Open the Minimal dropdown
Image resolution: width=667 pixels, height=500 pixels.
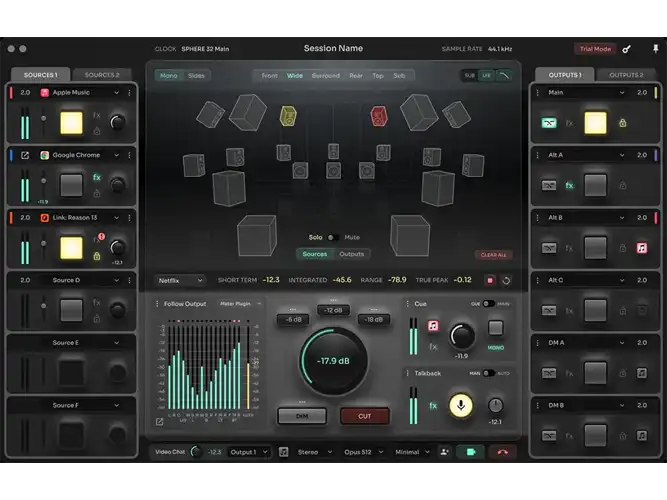tap(412, 452)
